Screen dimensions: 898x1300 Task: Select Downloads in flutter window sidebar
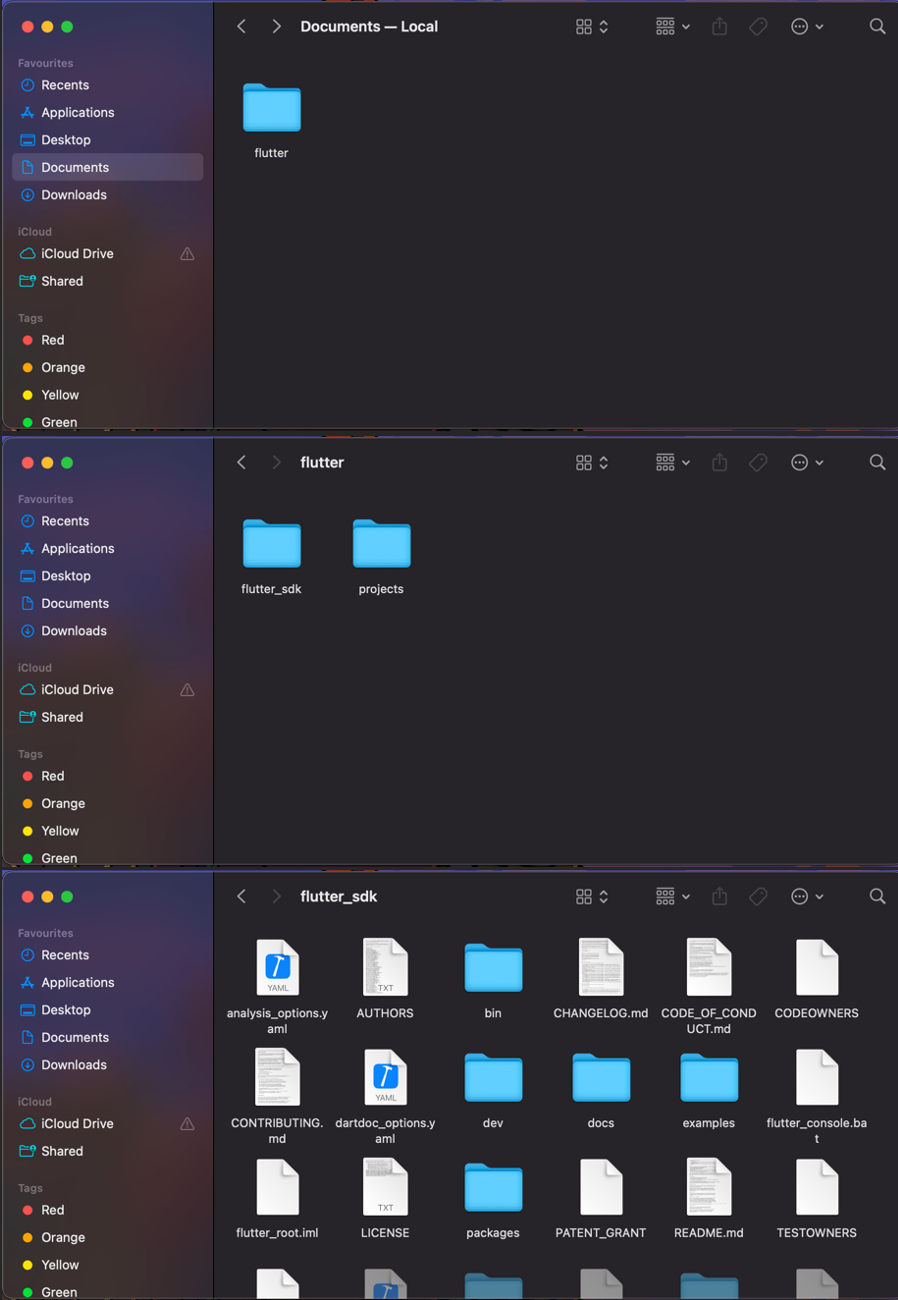107,631
